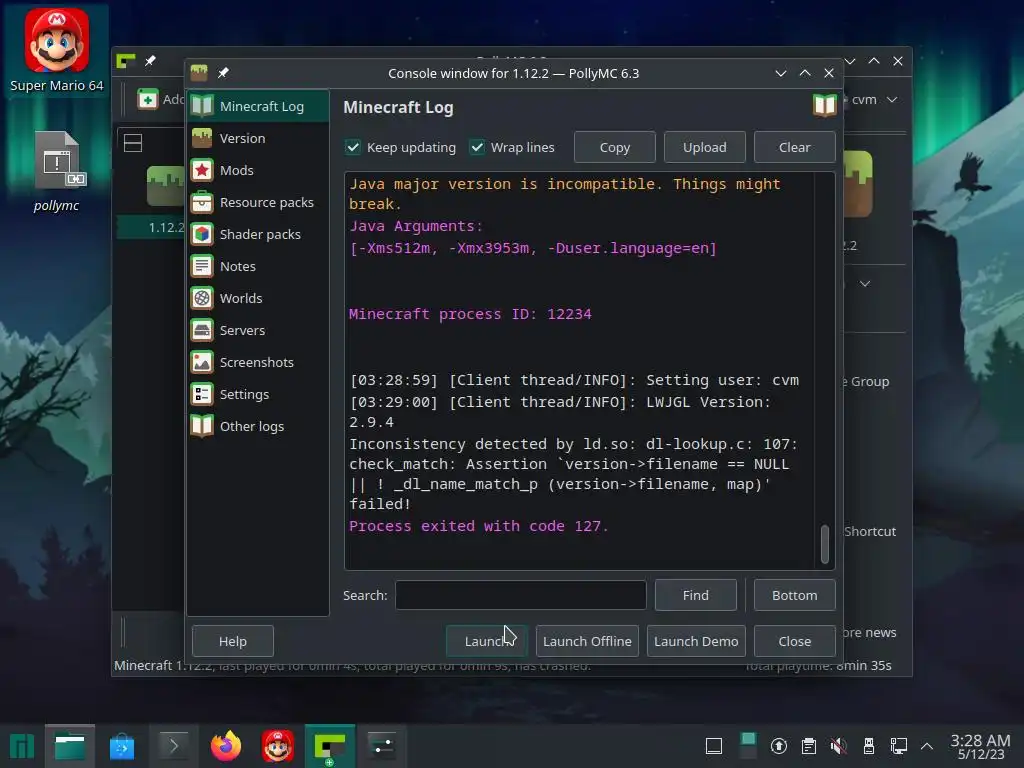Click the book icon beside Minecraft Log heading
1024x768 pixels.
824,105
